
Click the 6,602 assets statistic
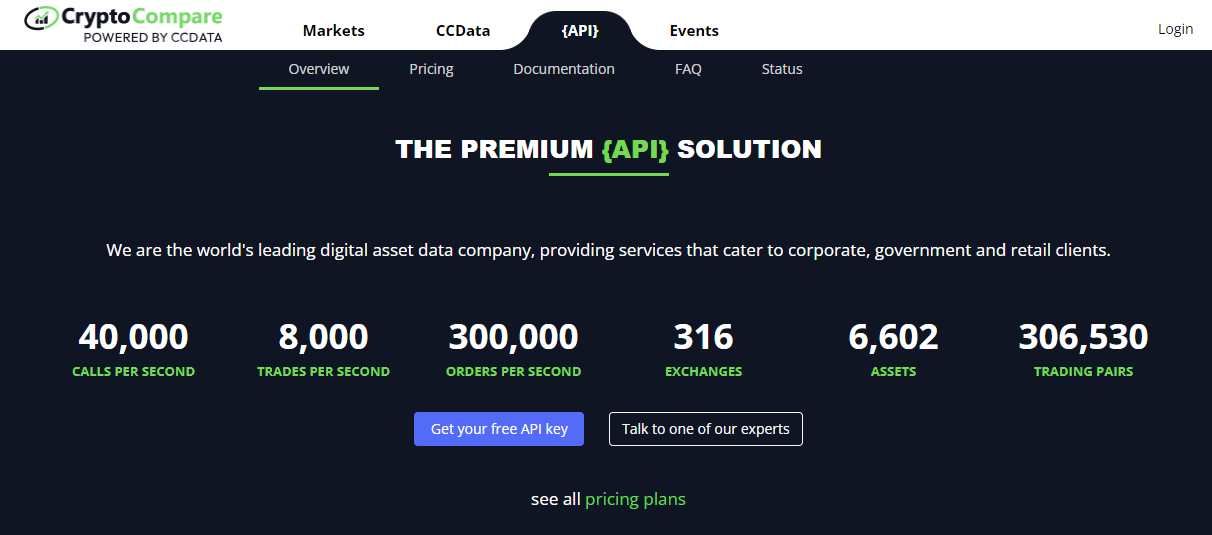(x=894, y=349)
